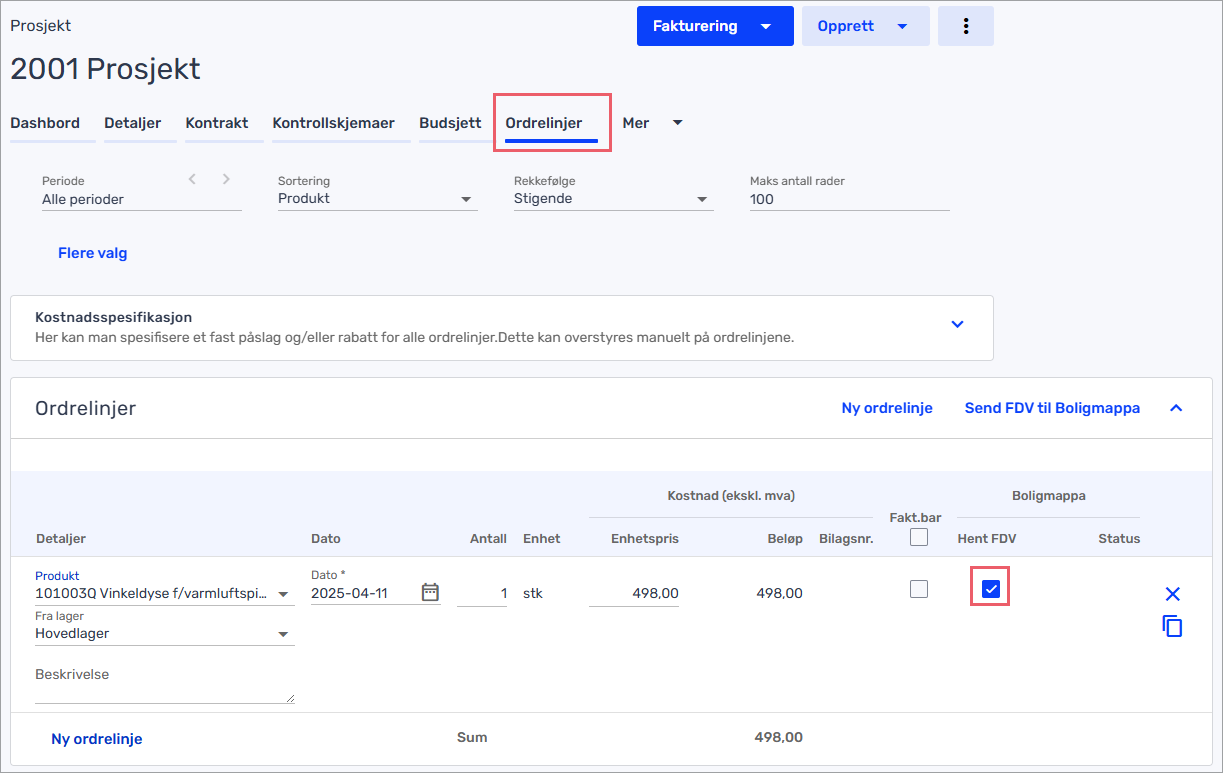
Task: Click the Periode field showing Alle perioder
Action: pos(142,199)
